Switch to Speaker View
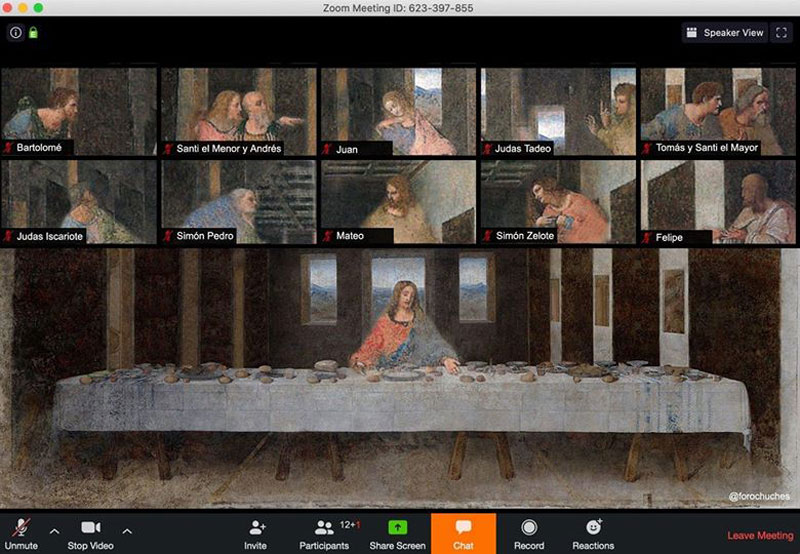800x554 pixels. 725,33
